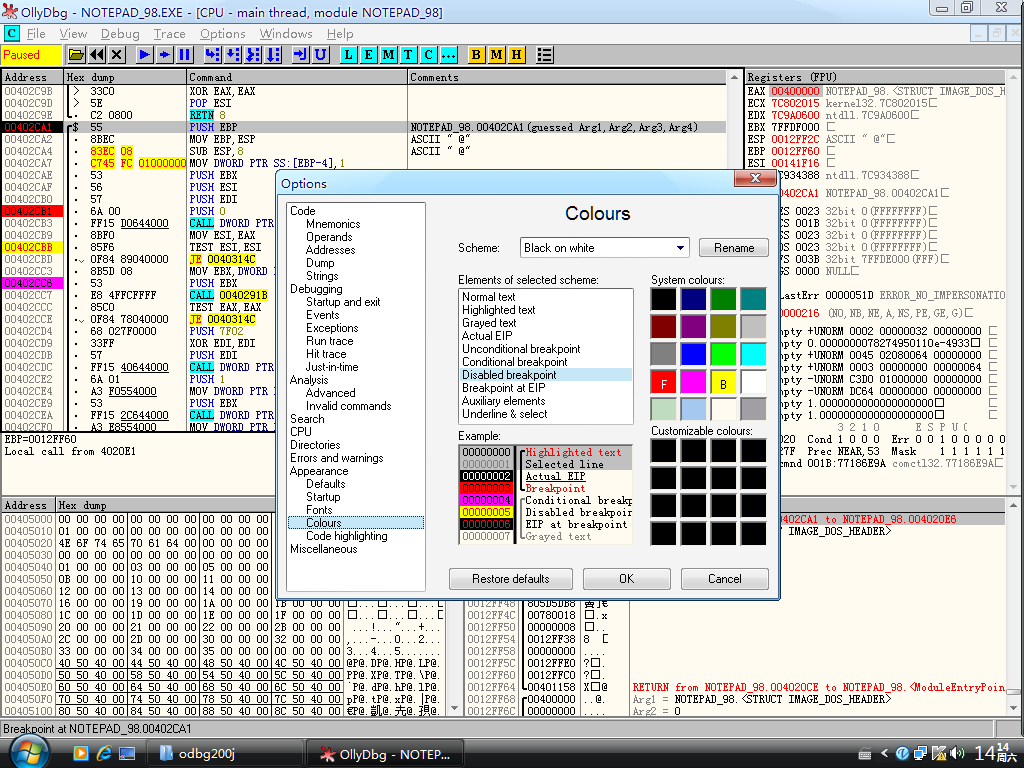Open Log window with cyan L button
This screenshot has width=1024, height=768.
tap(348, 54)
